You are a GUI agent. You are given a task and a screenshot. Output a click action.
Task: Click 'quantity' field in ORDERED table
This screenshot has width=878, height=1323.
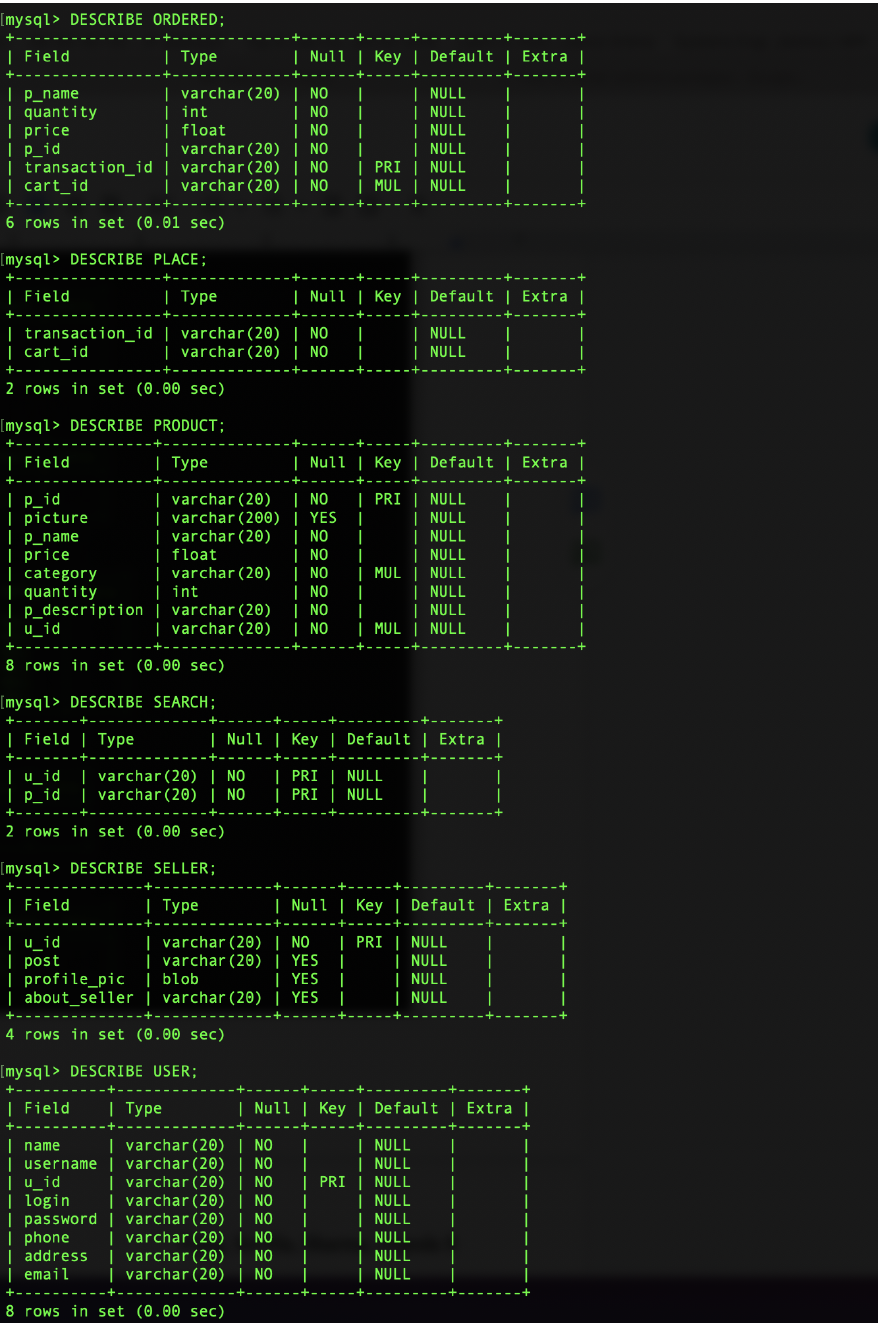click(60, 112)
